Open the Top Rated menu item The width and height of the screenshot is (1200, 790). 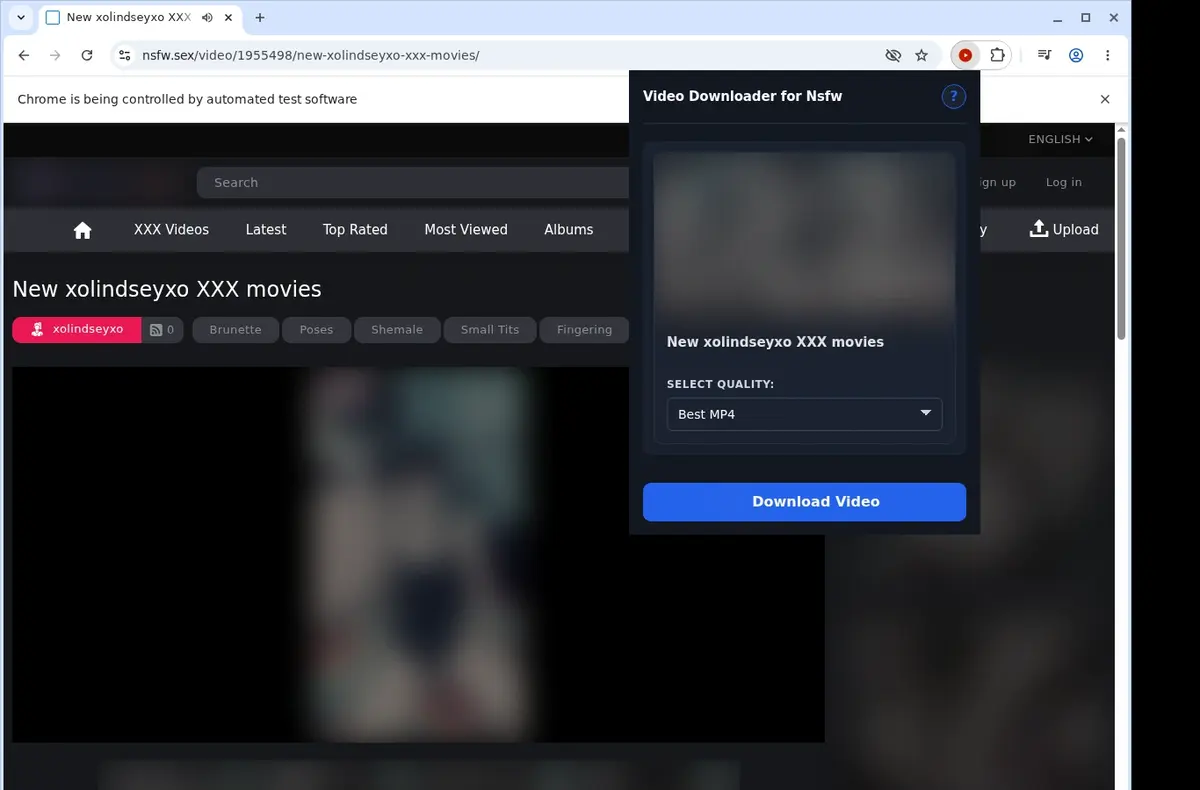tap(355, 230)
